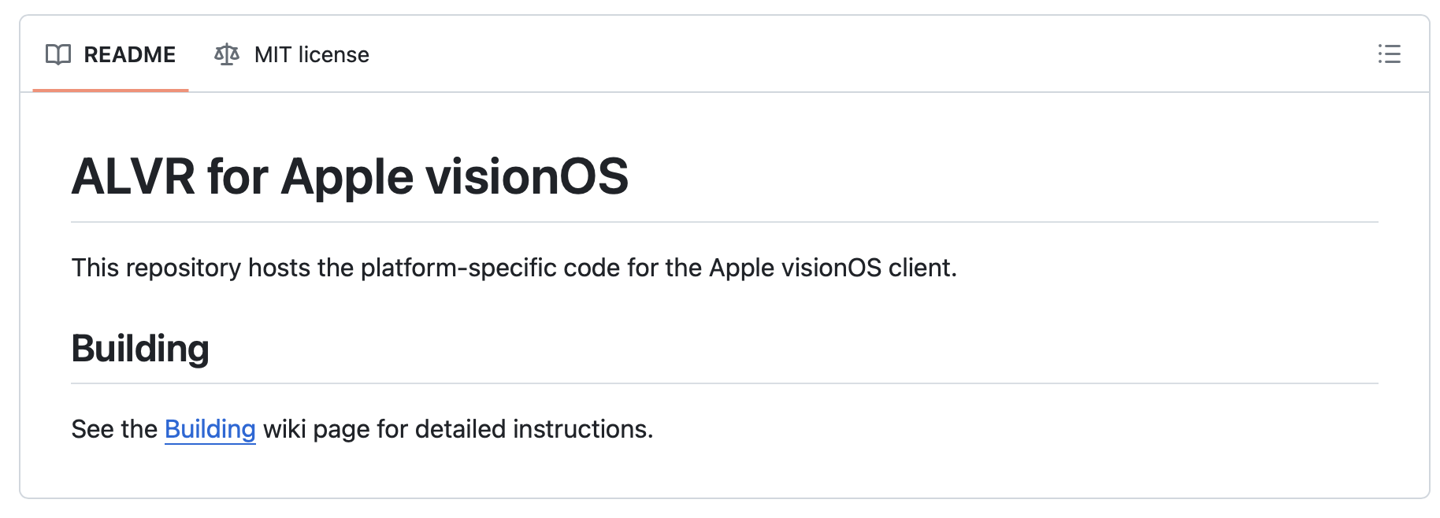Open the README outline list icon

(x=1388, y=54)
